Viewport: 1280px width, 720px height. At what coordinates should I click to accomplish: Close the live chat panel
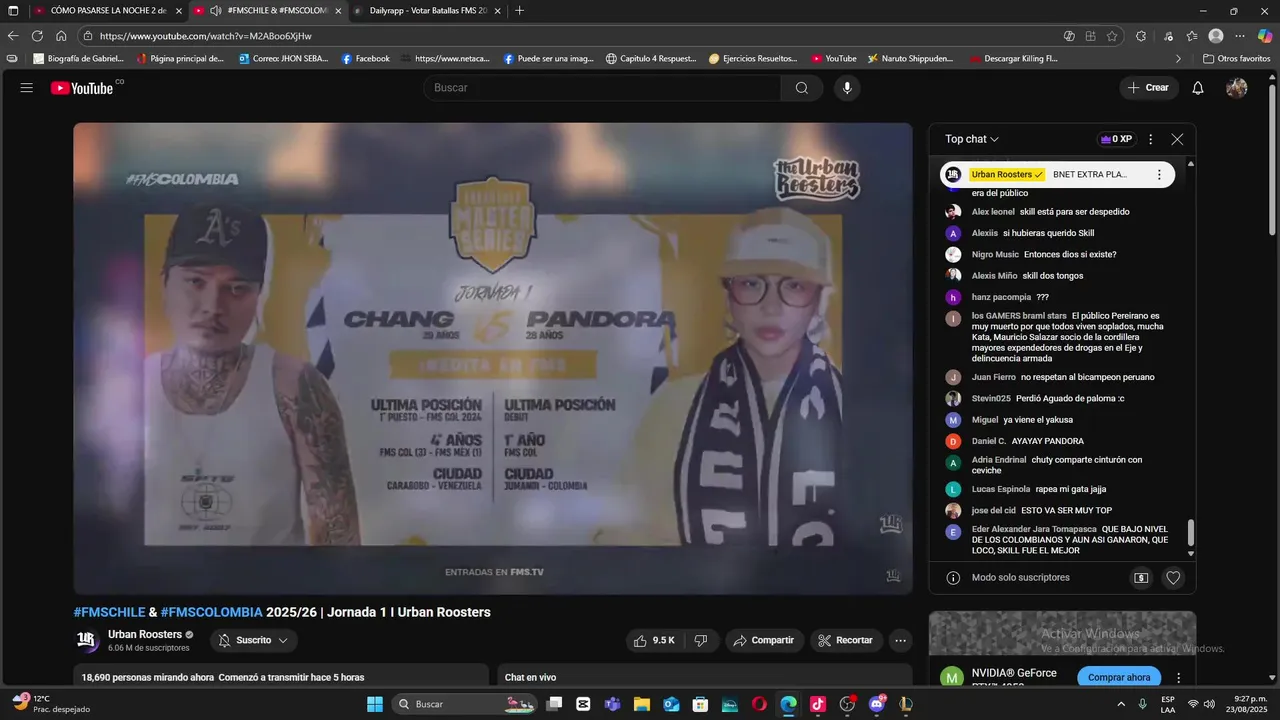(x=1177, y=140)
